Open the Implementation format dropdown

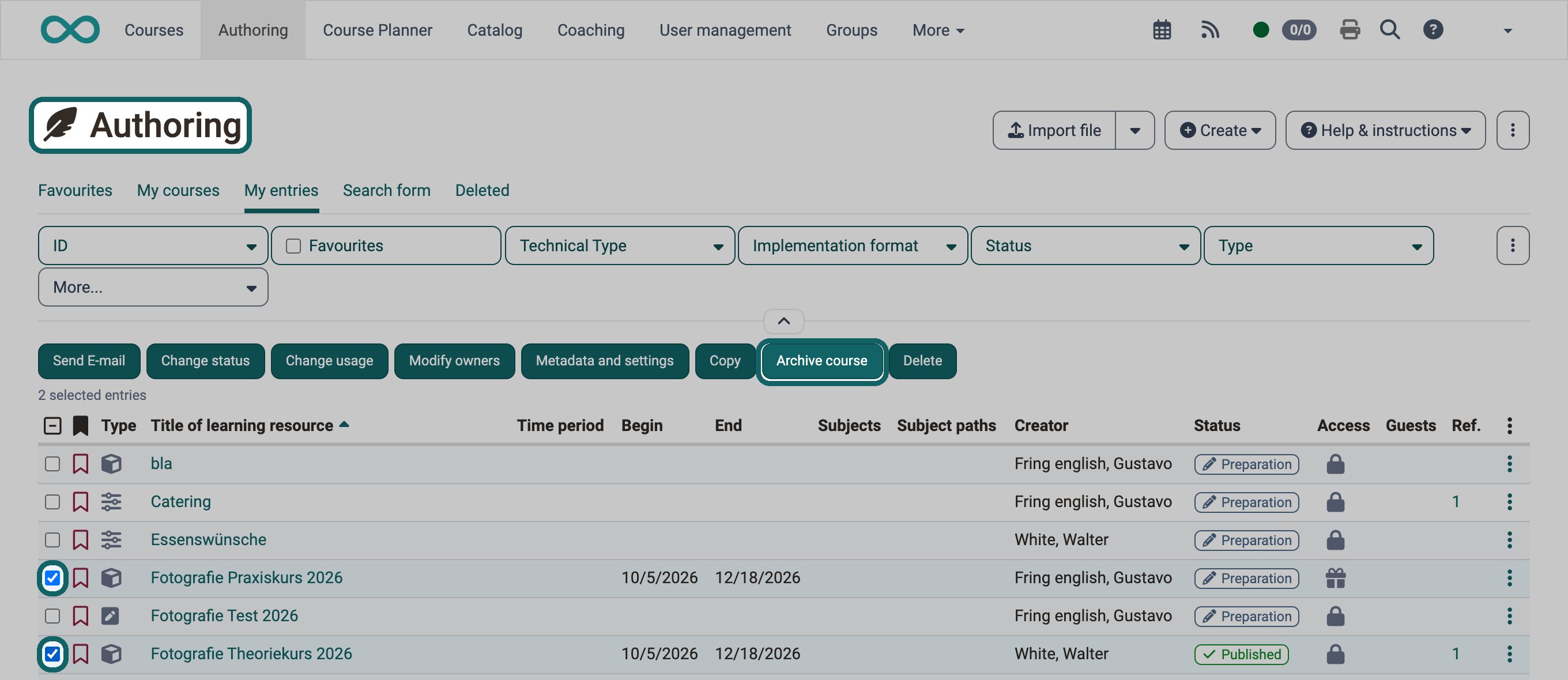point(853,245)
